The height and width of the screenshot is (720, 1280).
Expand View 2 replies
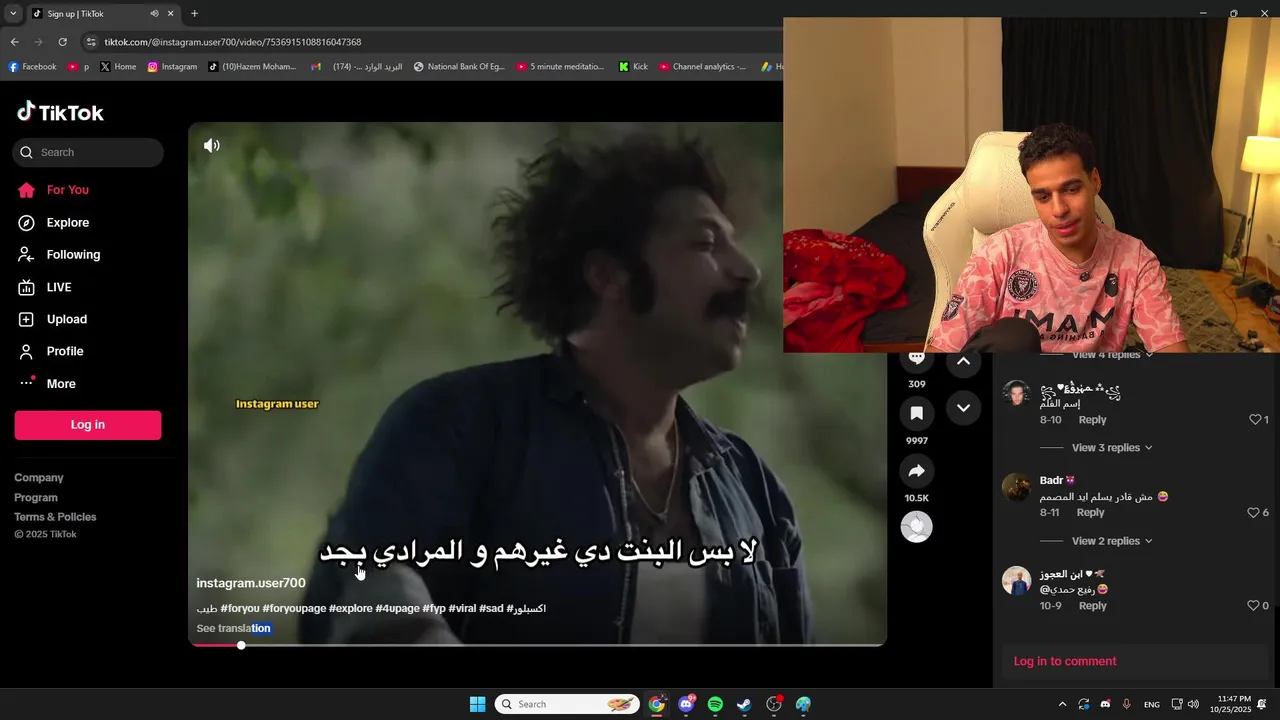tap(1112, 541)
